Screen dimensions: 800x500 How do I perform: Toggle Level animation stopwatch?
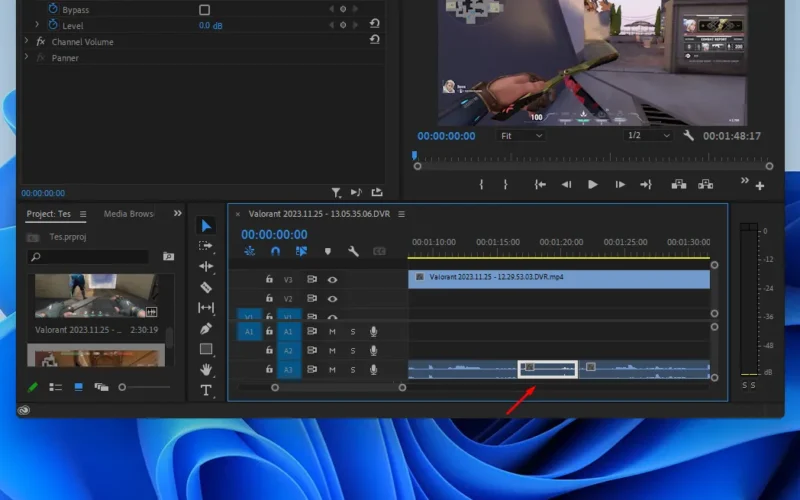coord(53,24)
